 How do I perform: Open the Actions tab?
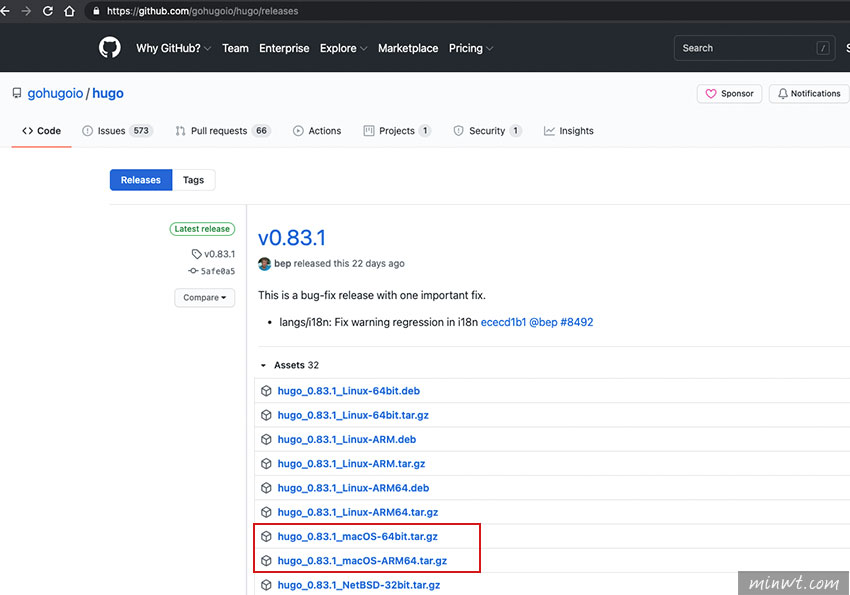point(317,131)
